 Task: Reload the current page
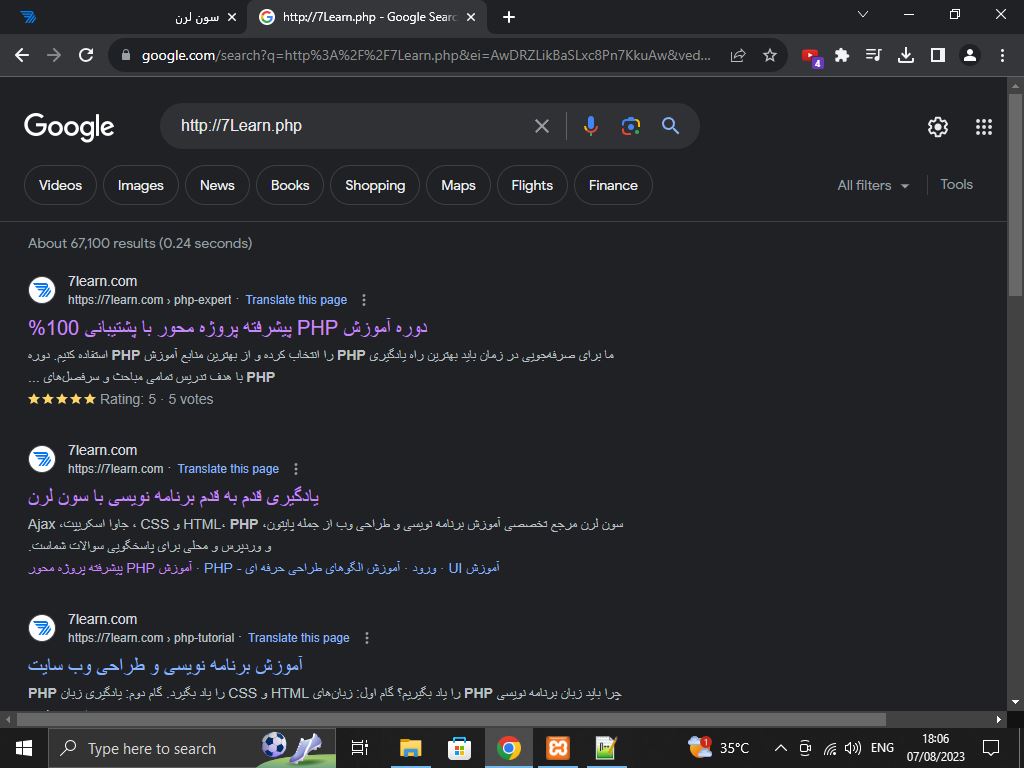[86, 56]
